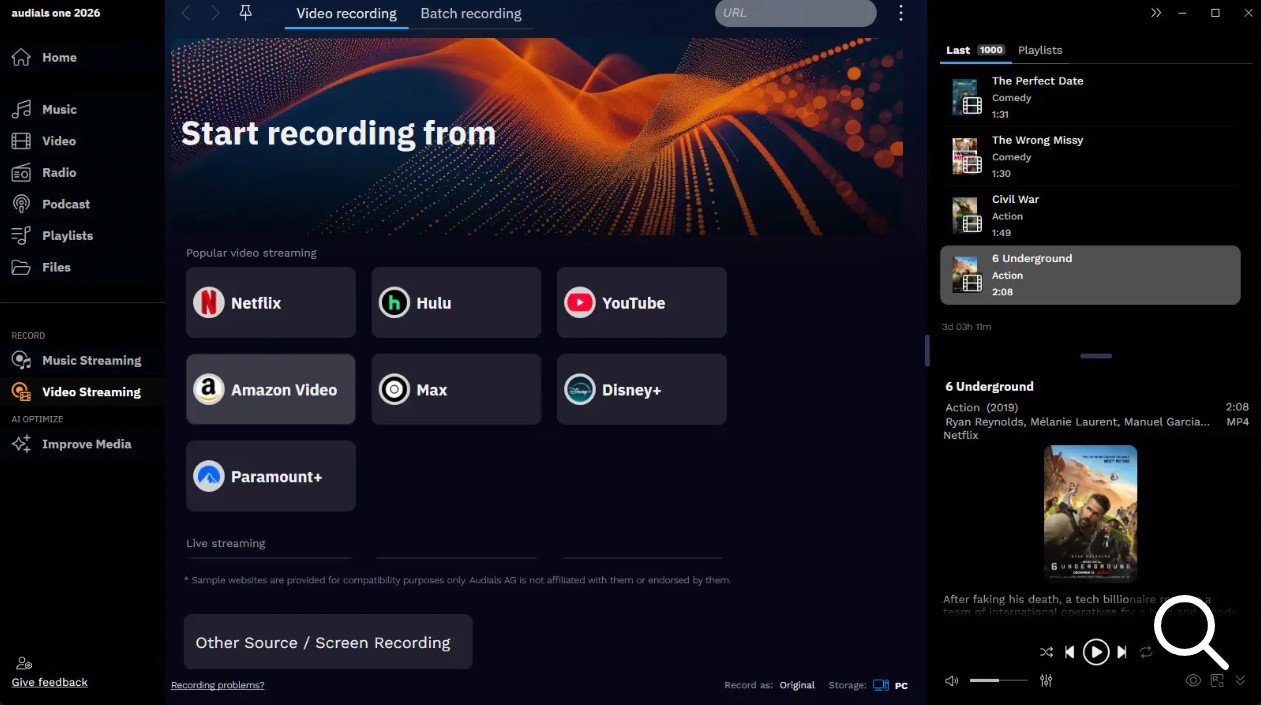Switch to the Batch recording tab

[x=470, y=14]
